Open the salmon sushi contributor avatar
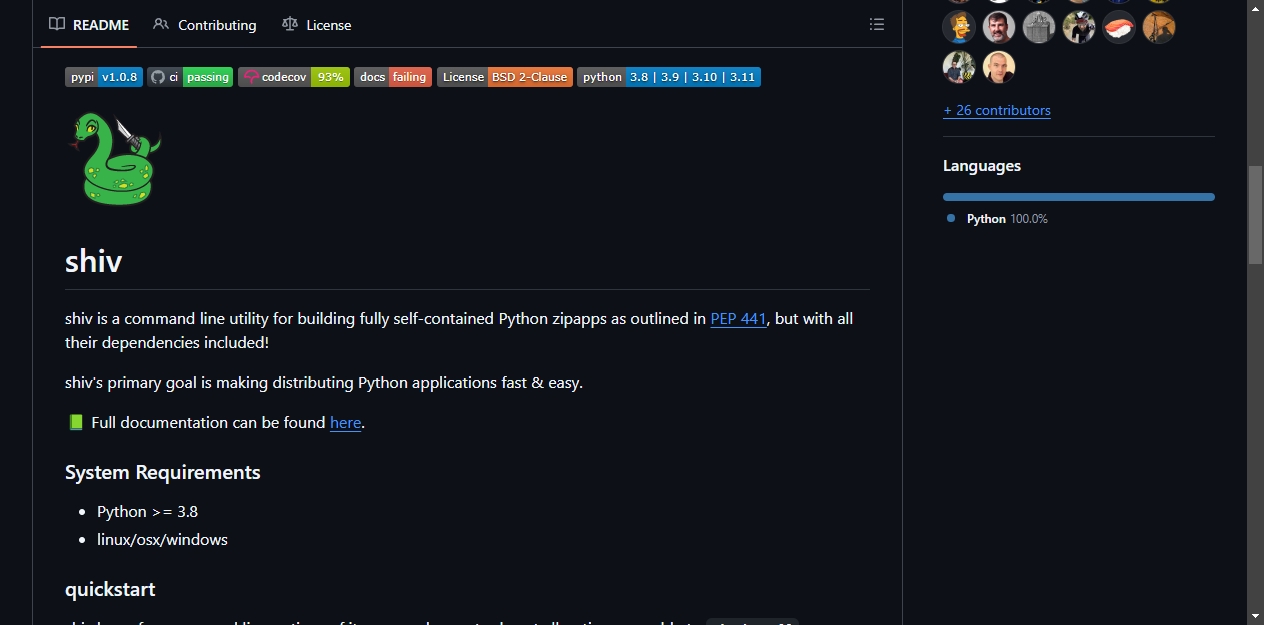 point(1119,27)
